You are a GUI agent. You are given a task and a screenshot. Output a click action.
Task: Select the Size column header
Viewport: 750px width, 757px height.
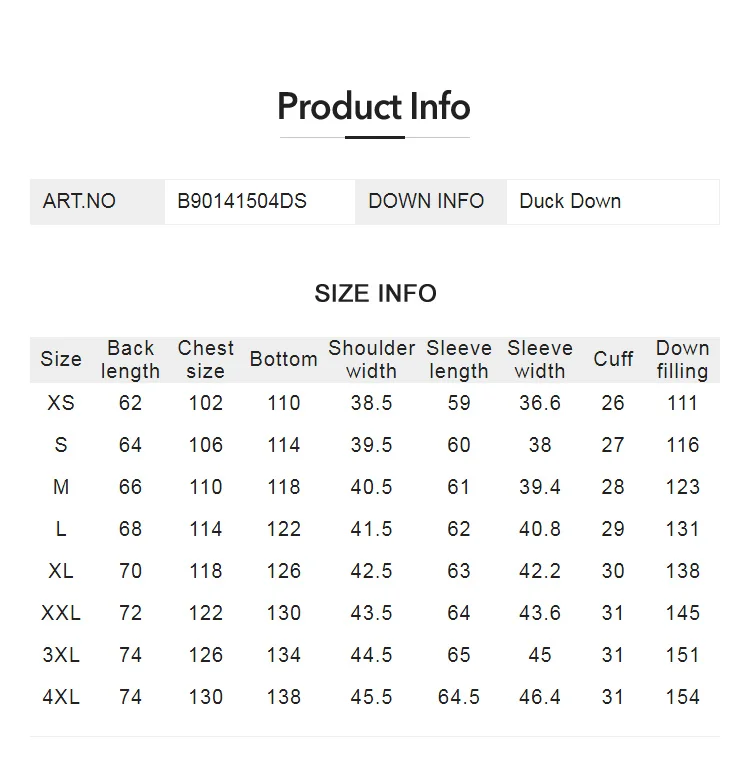pyautogui.click(x=61, y=359)
